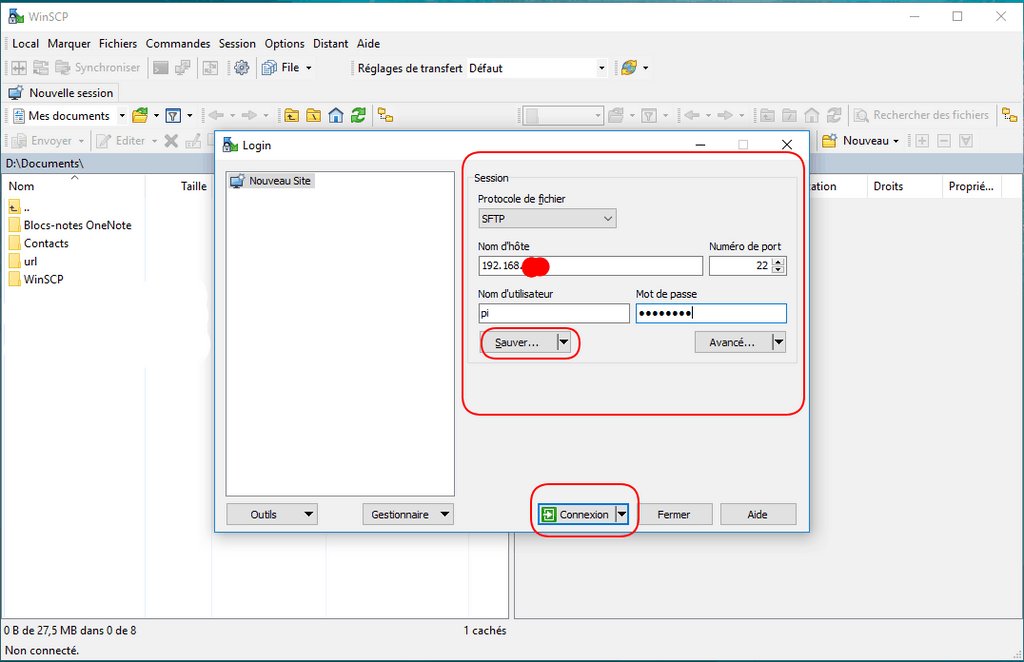Click the Fermer button
This screenshot has width=1024, height=662.
click(673, 514)
